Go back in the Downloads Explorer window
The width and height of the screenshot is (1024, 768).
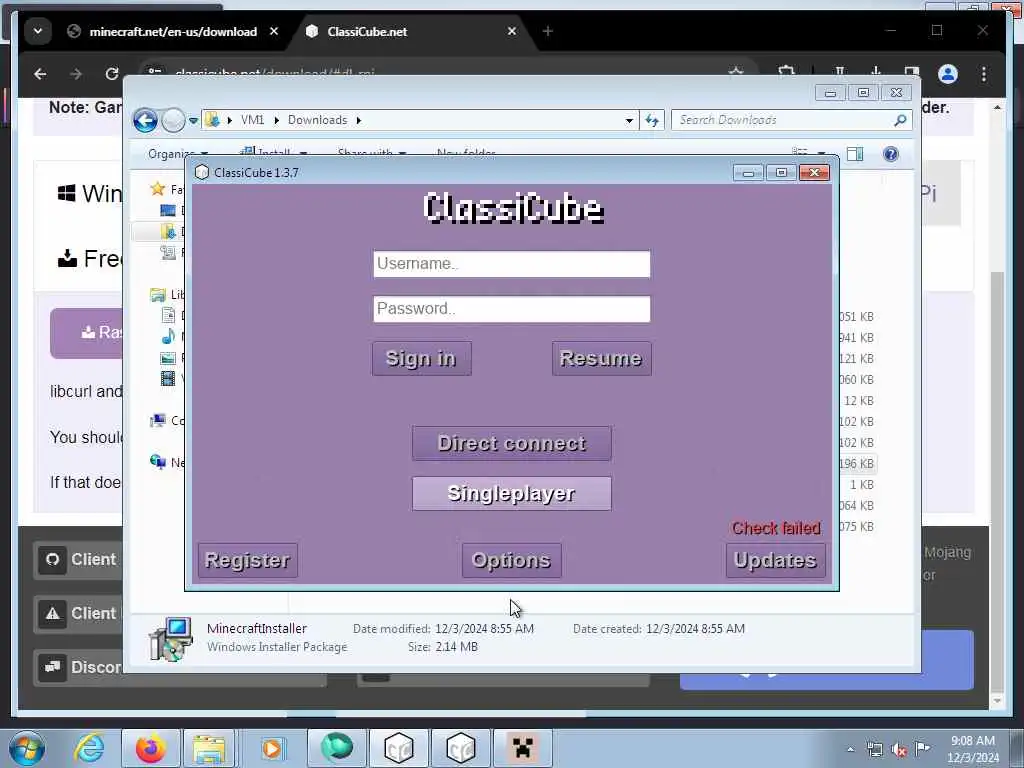145,120
